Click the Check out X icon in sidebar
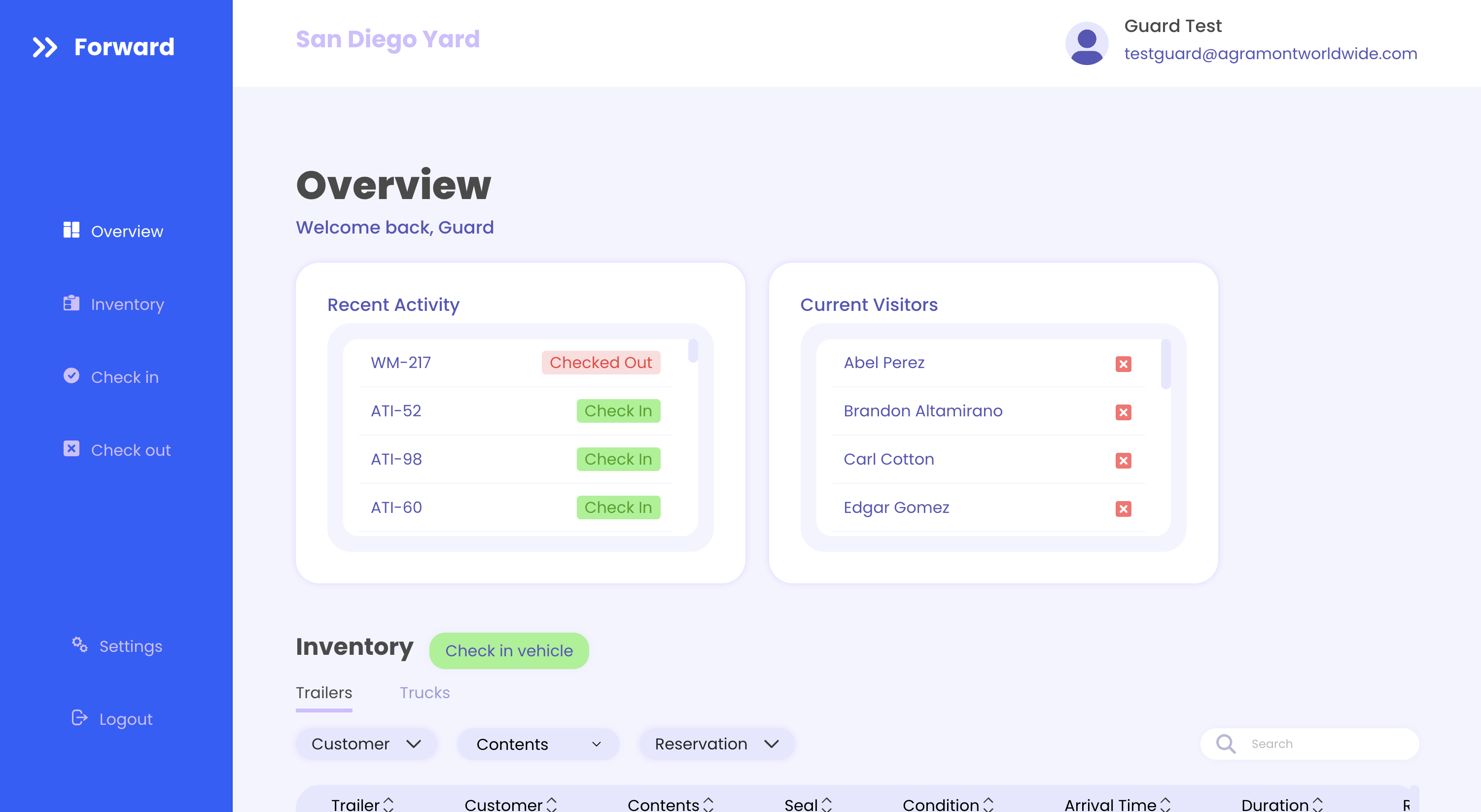The image size is (1481, 812). point(71,449)
